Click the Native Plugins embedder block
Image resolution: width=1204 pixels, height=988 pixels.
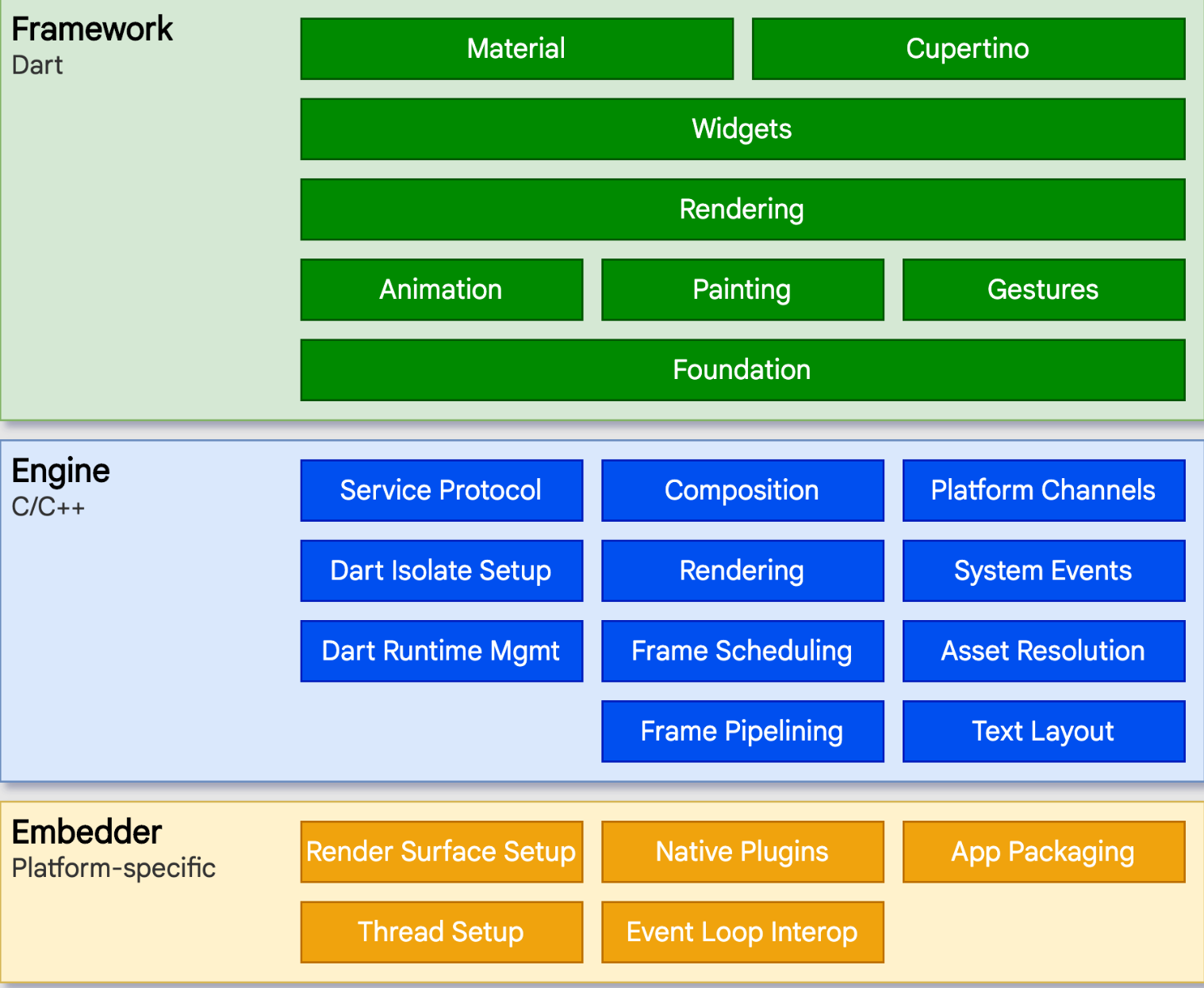tap(742, 852)
